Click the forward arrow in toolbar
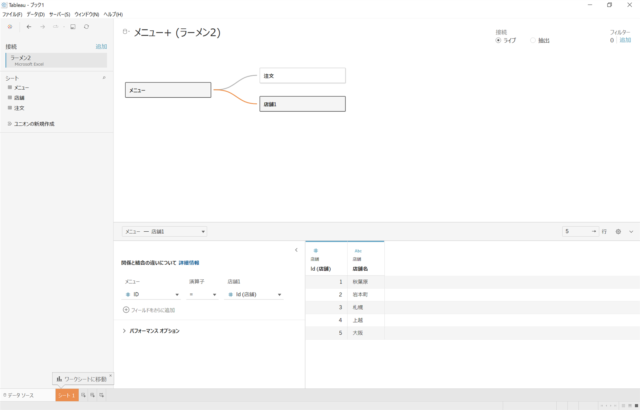Screen dimensions: 640x410 [42, 27]
